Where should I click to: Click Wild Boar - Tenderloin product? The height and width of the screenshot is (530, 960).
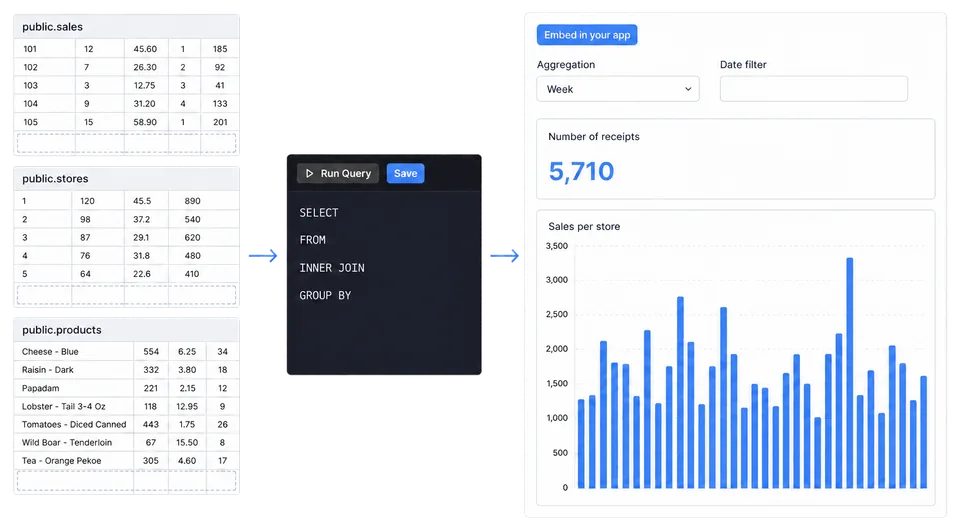click(x=67, y=442)
